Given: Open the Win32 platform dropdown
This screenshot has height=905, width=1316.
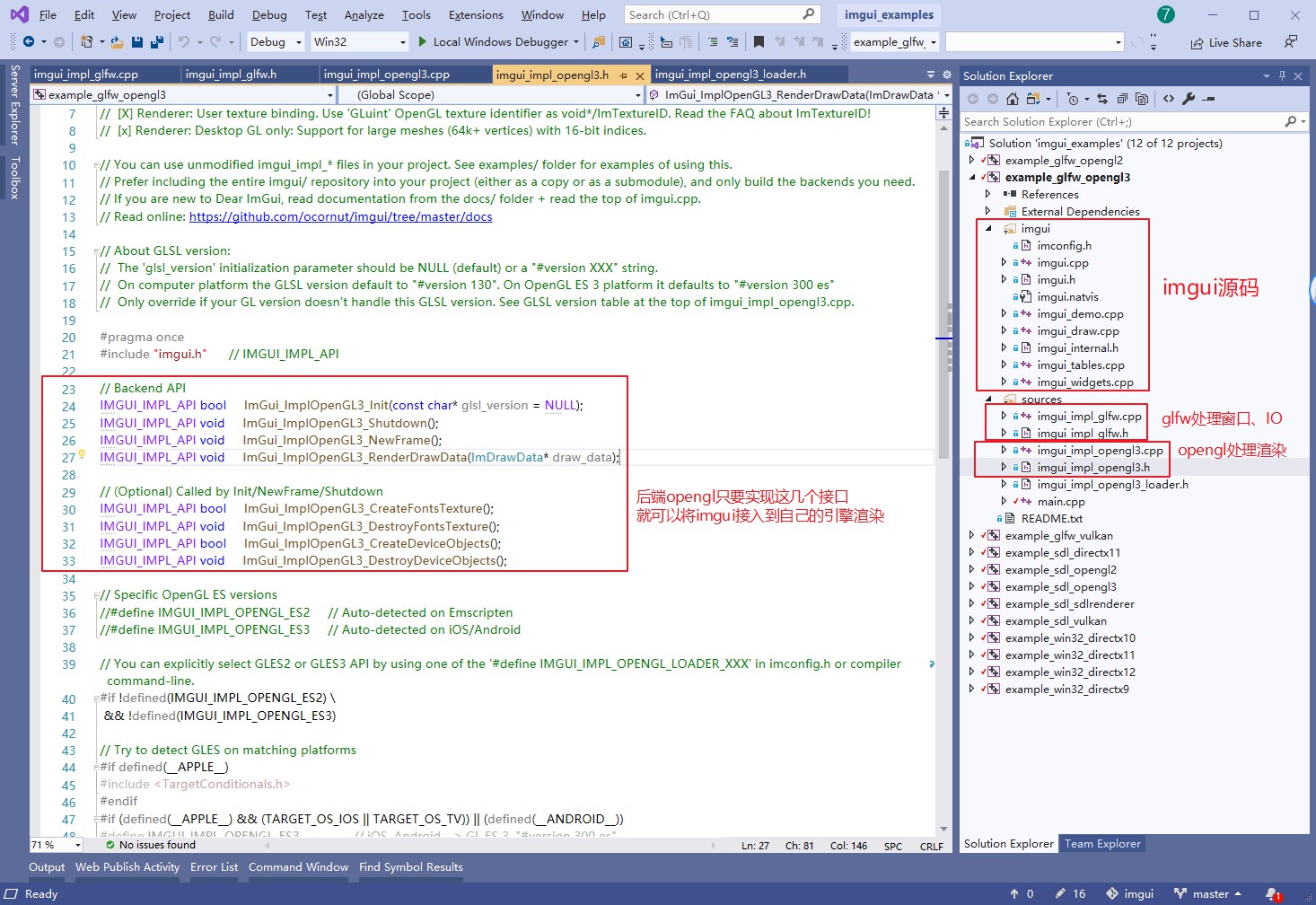Looking at the screenshot, I should coord(359,41).
